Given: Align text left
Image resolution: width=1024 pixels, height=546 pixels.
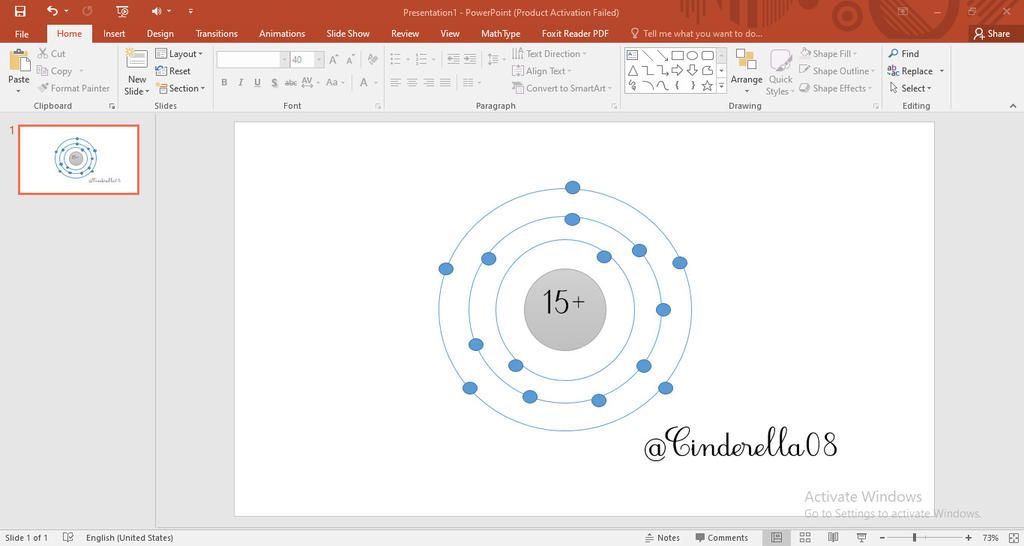Looking at the screenshot, I should (x=396, y=82).
